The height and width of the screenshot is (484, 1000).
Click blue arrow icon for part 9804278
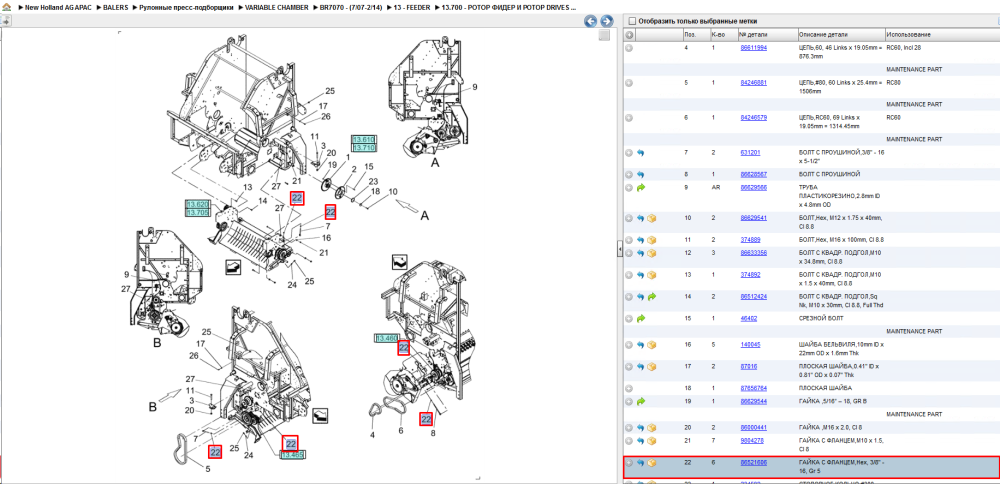point(640,441)
